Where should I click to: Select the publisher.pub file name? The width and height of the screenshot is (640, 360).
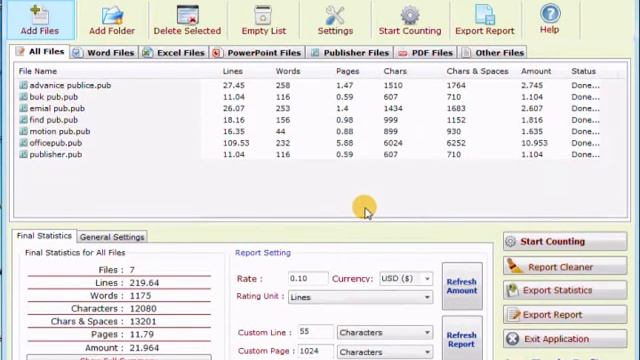point(56,154)
